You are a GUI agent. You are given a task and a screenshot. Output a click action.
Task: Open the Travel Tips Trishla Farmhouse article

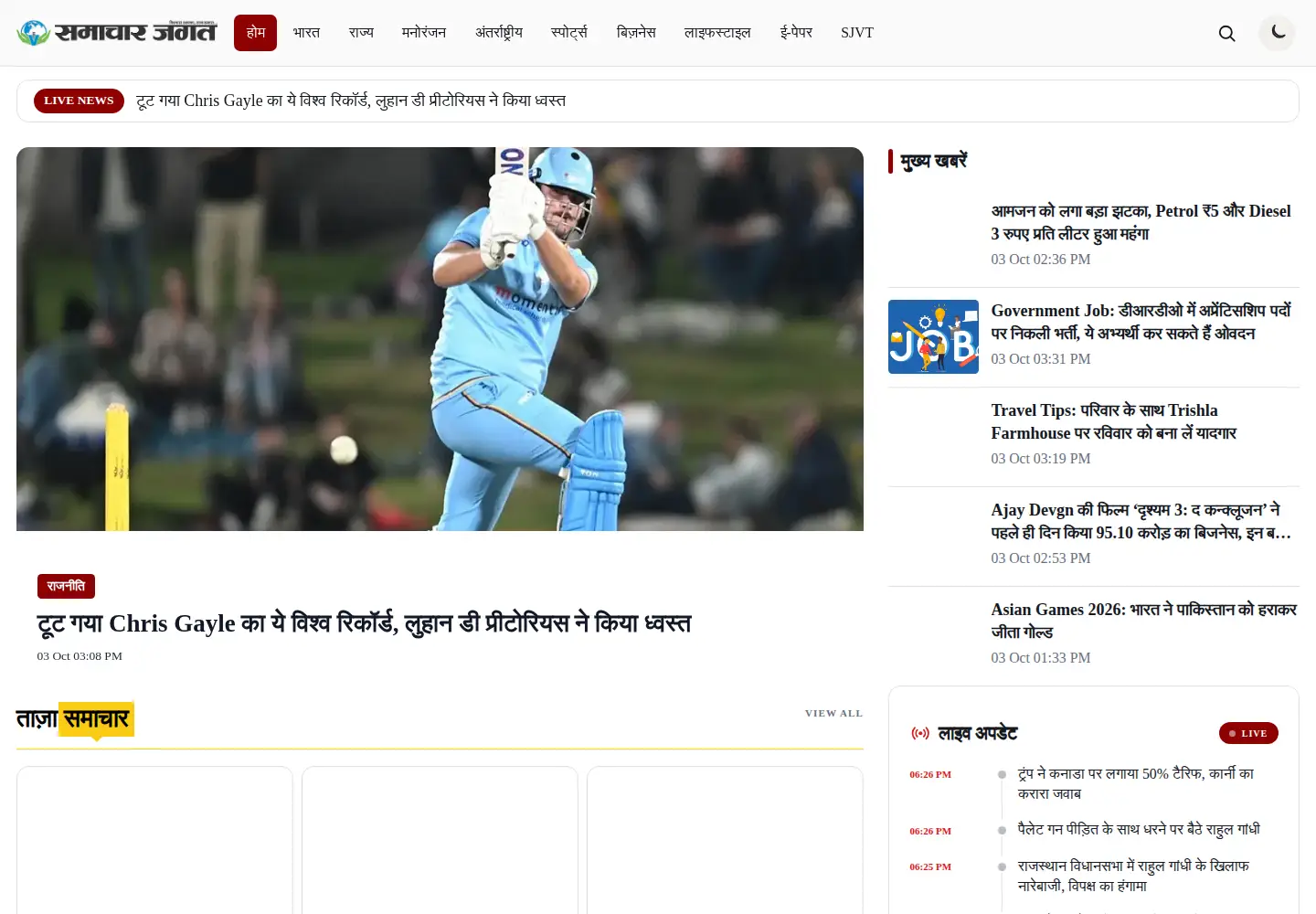coord(1113,421)
